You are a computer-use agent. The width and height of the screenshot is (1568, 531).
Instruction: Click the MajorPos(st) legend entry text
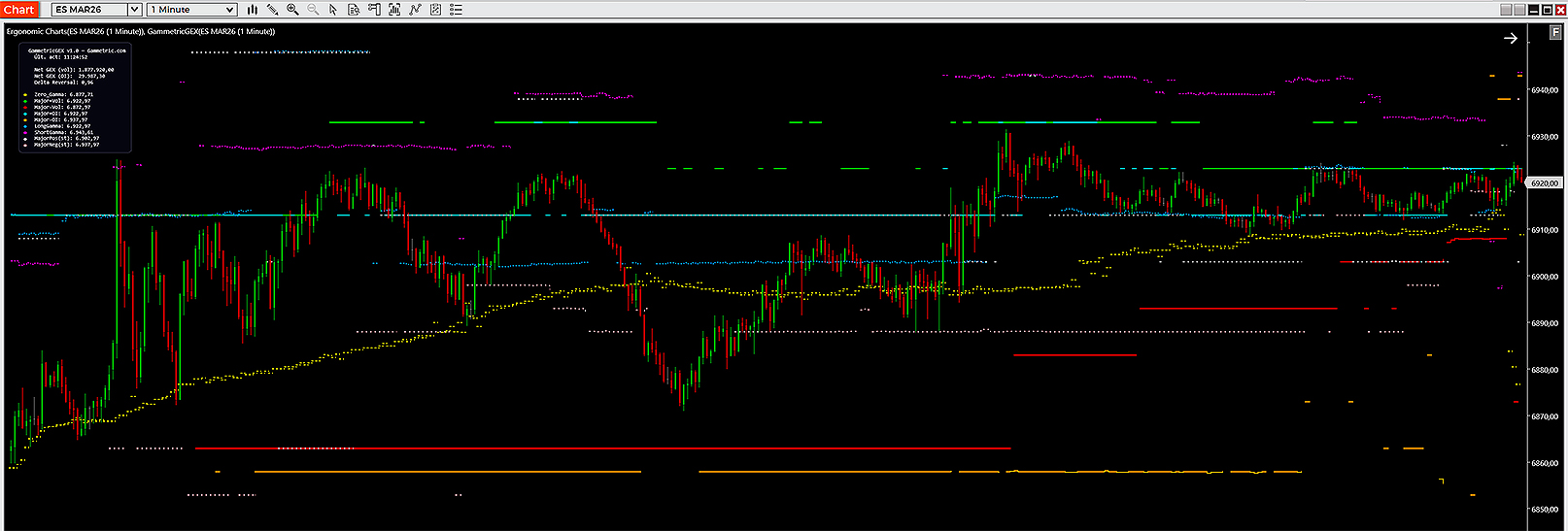[x=66, y=138]
